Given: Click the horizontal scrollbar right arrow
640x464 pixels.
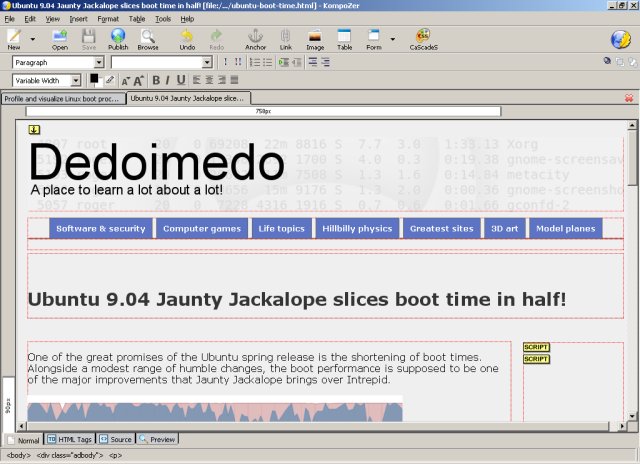Looking at the screenshot, I should click(x=622, y=426).
